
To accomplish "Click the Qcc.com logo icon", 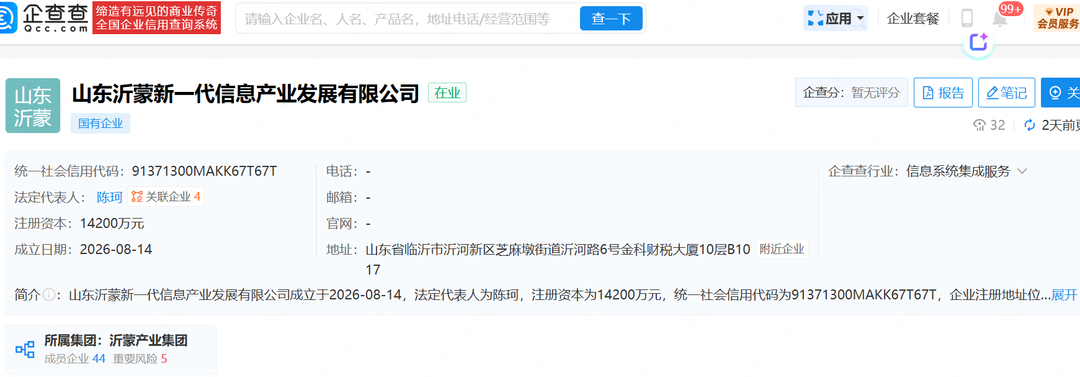I will pyautogui.click(x=9, y=18).
